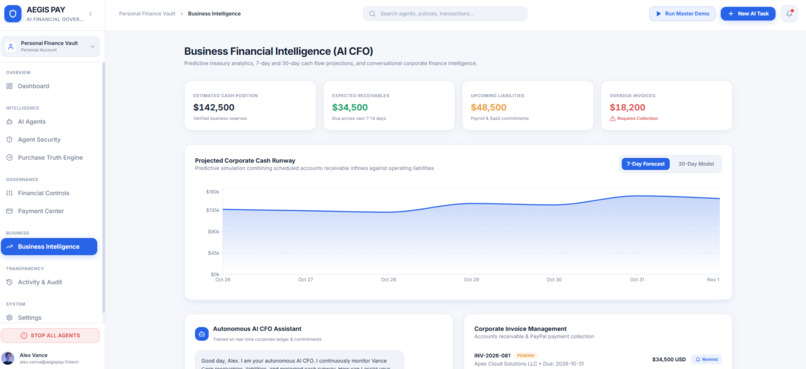Switch to 7-Day Forecast view

646,164
